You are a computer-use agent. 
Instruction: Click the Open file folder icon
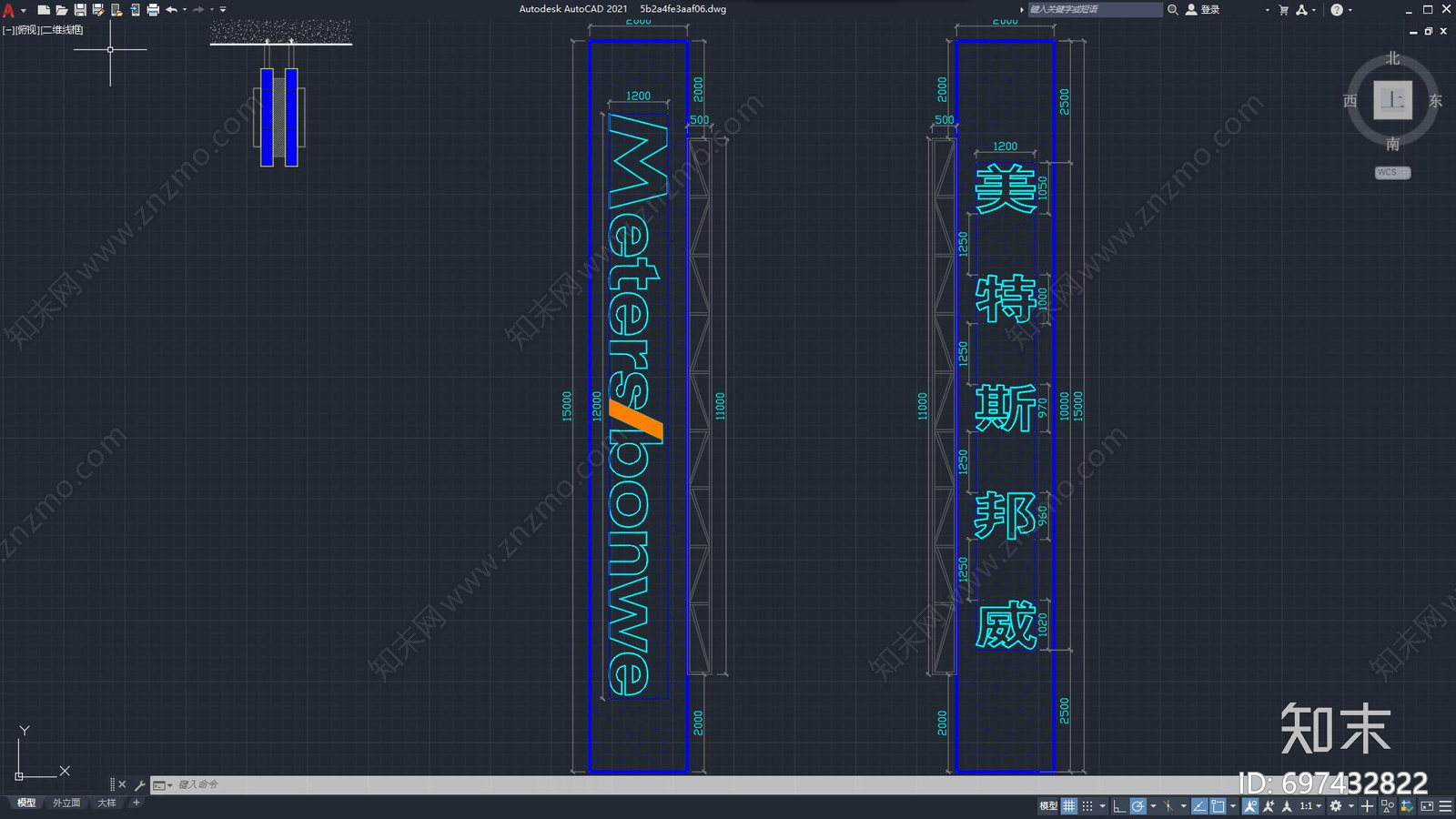pos(61,10)
